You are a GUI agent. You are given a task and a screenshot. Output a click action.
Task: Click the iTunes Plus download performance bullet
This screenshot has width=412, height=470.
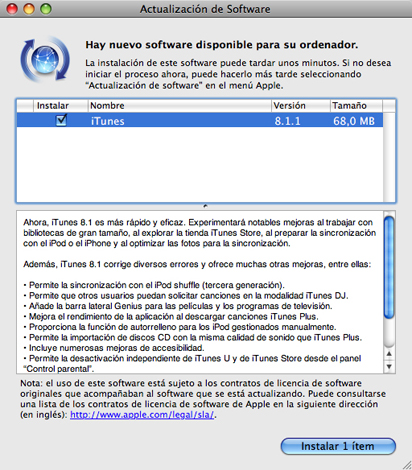[171, 316]
